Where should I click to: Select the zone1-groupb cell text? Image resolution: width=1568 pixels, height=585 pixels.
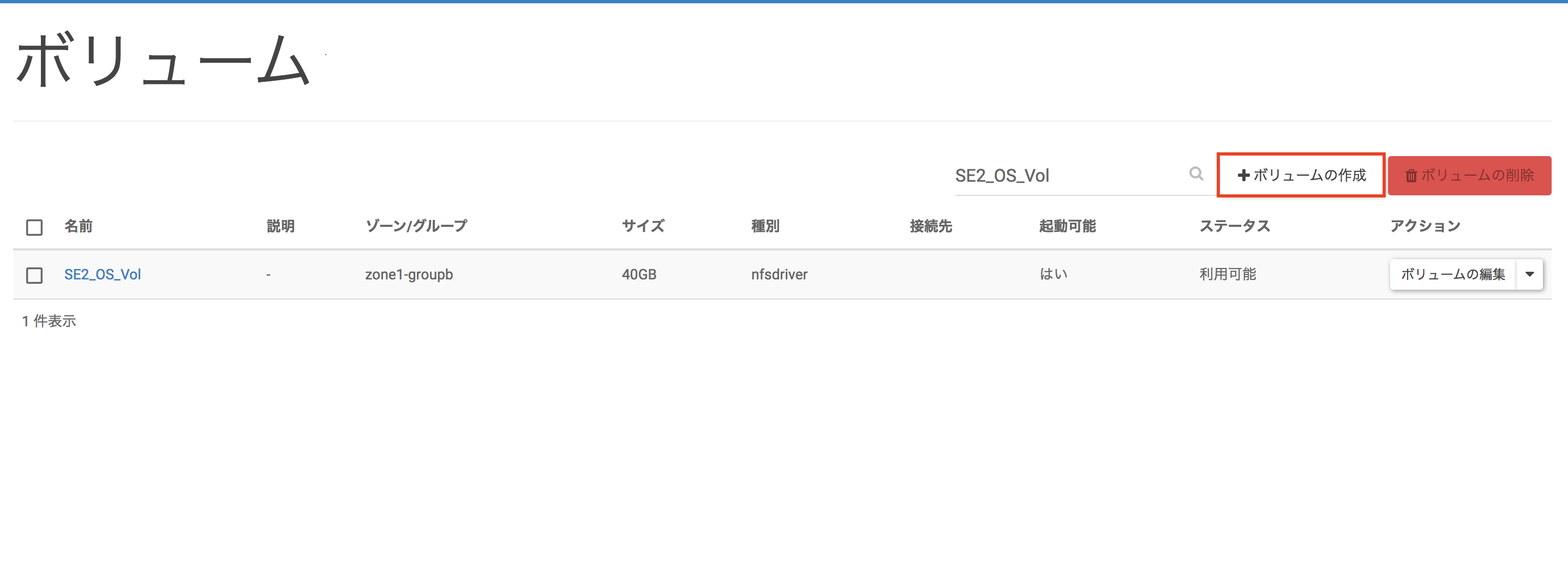point(409,274)
